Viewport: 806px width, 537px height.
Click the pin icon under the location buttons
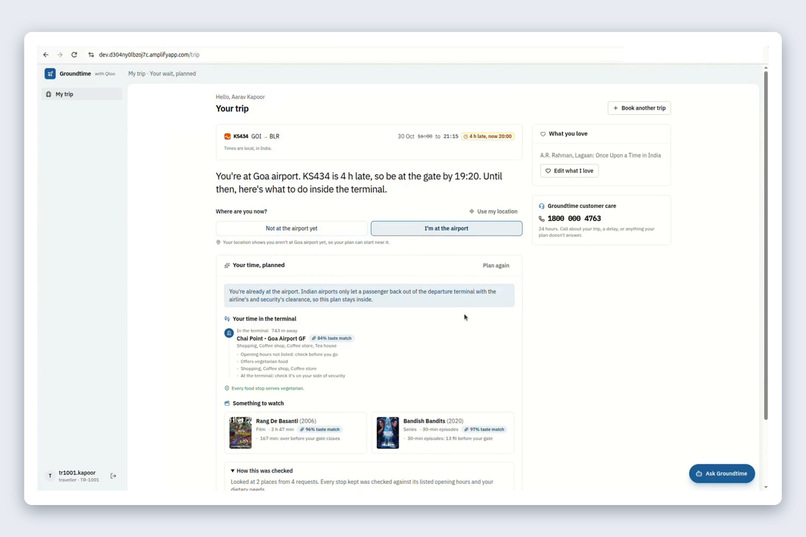coord(218,242)
